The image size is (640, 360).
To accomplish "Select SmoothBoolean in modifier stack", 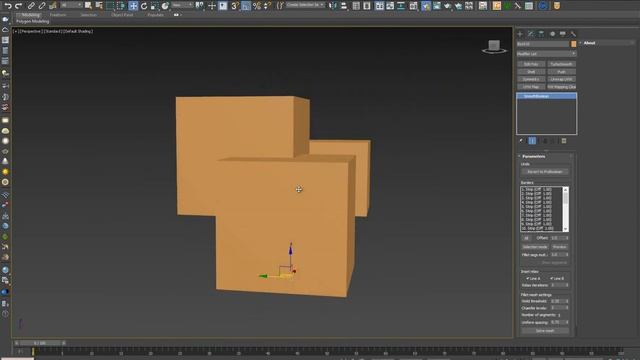I will click(x=546, y=96).
